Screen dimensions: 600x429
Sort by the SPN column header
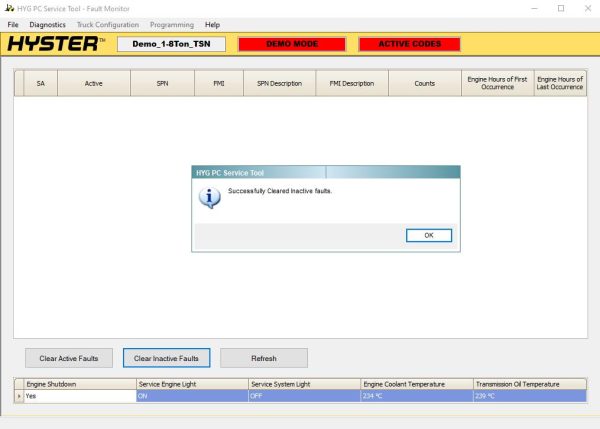[x=162, y=83]
